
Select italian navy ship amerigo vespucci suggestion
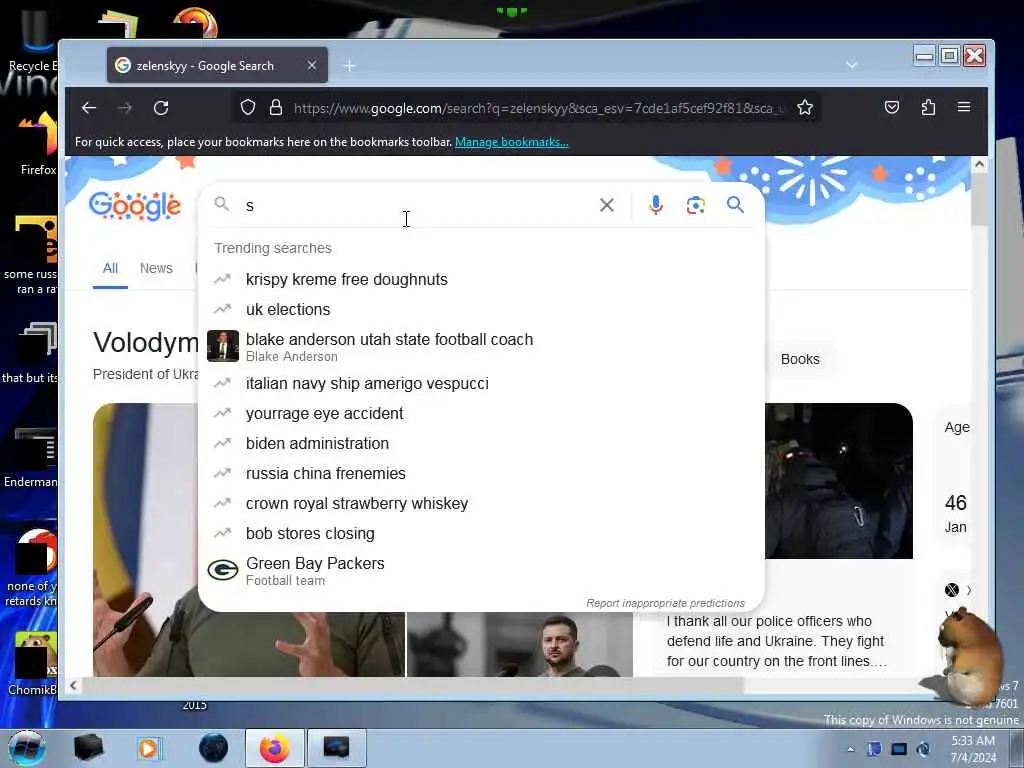pos(481,383)
